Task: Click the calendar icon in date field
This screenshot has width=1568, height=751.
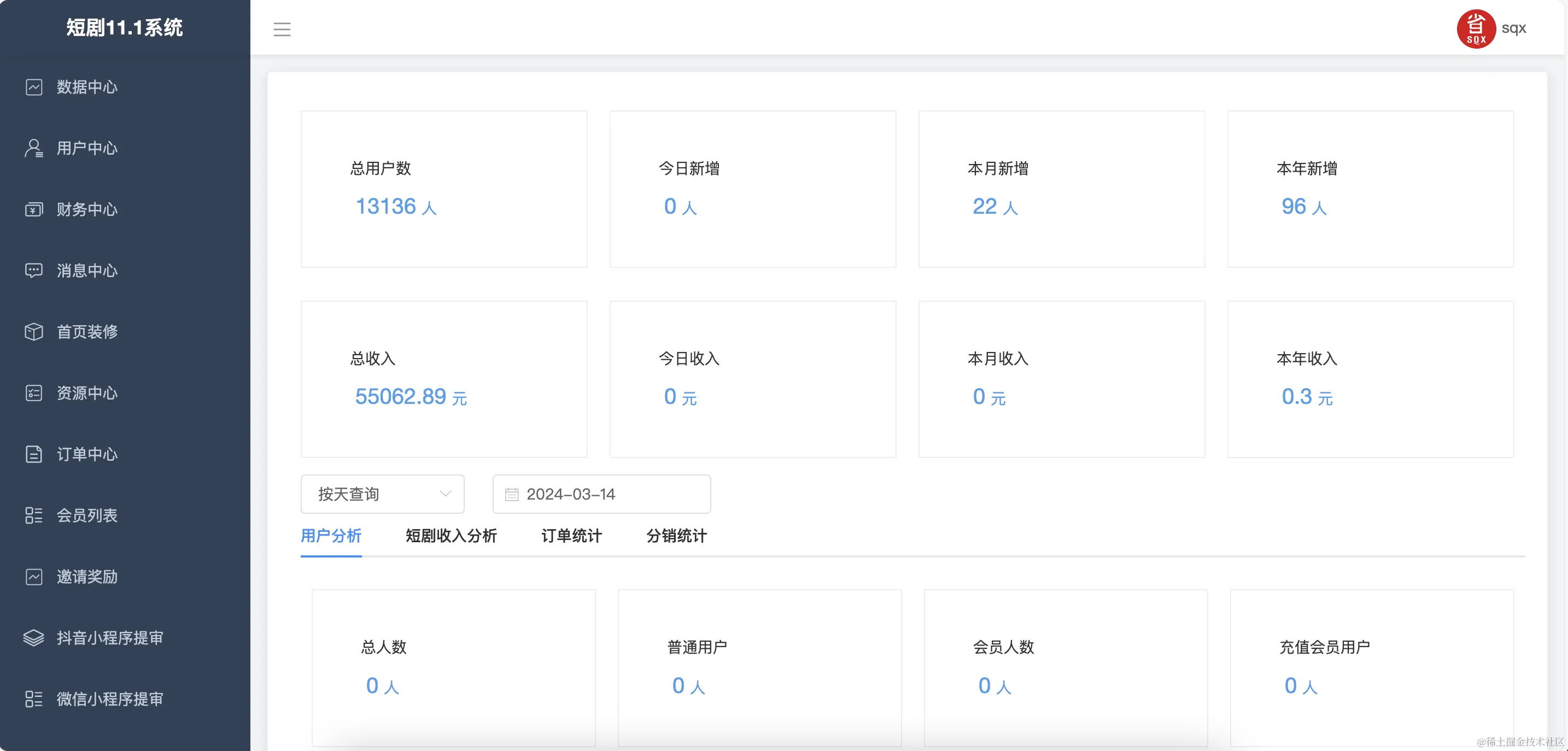Action: 512,494
